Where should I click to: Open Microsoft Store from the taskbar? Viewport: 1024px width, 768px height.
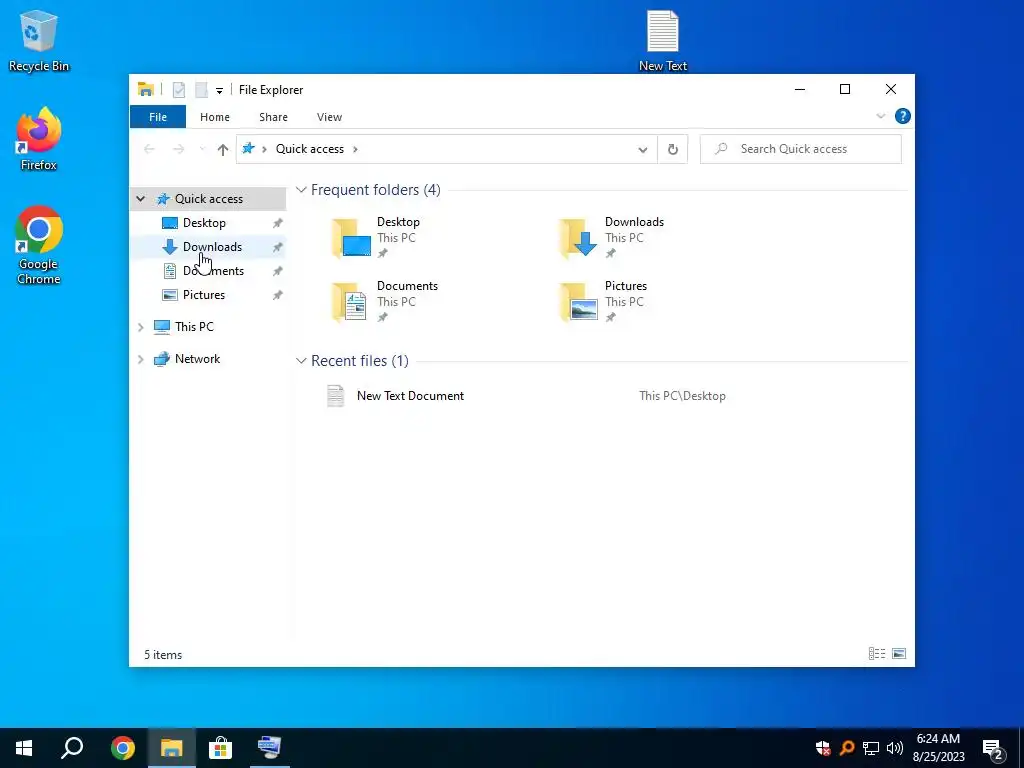pyautogui.click(x=220, y=748)
